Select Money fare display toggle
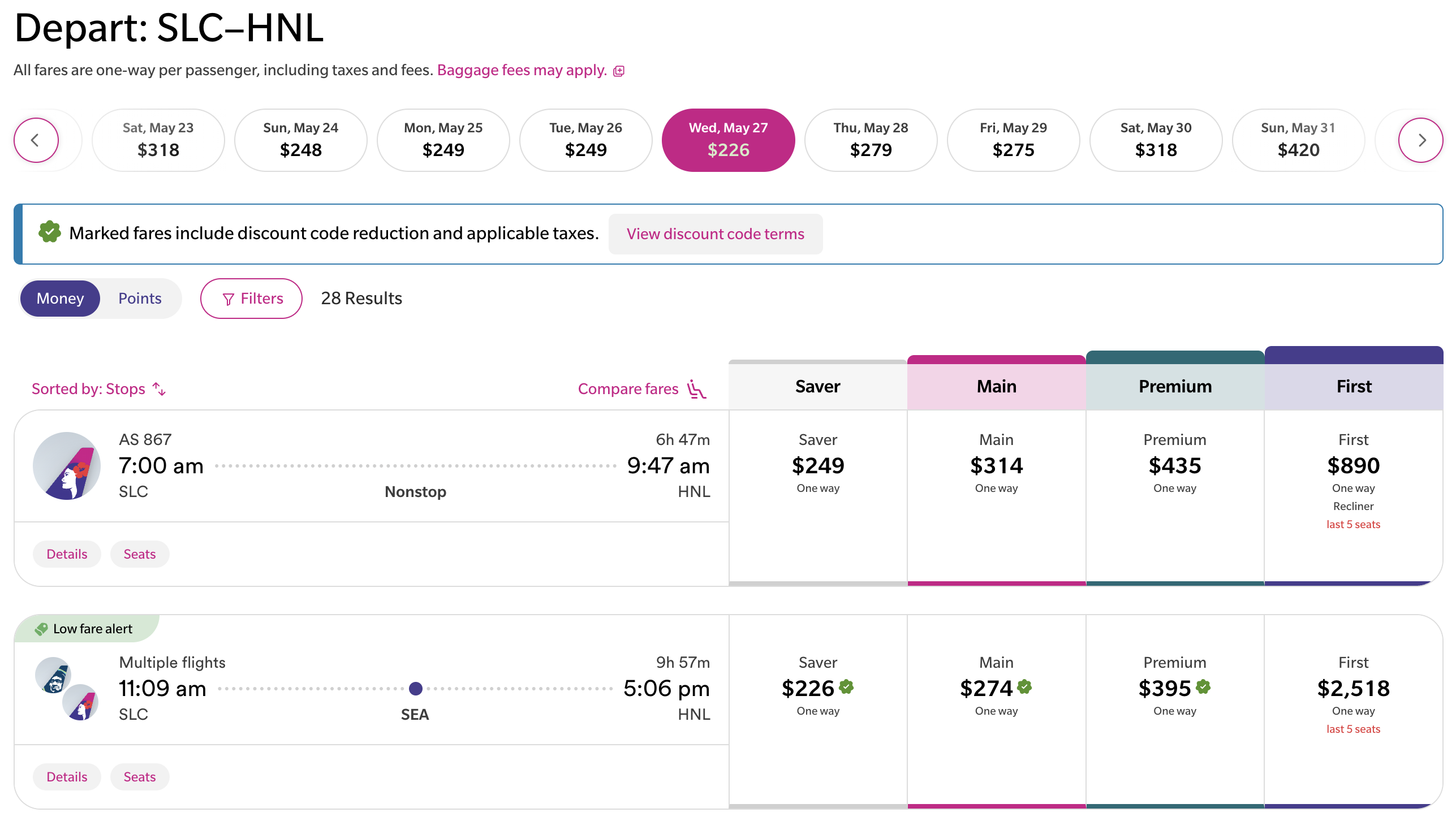 [60, 299]
